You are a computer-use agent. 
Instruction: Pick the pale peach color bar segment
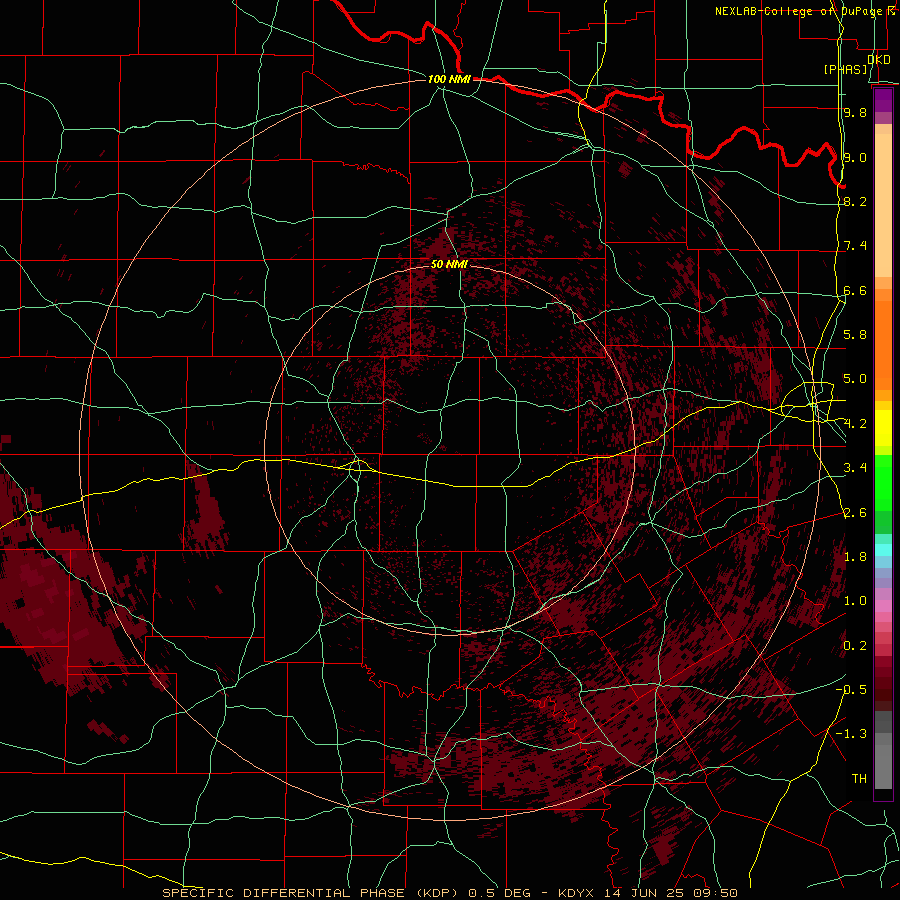coord(883,205)
